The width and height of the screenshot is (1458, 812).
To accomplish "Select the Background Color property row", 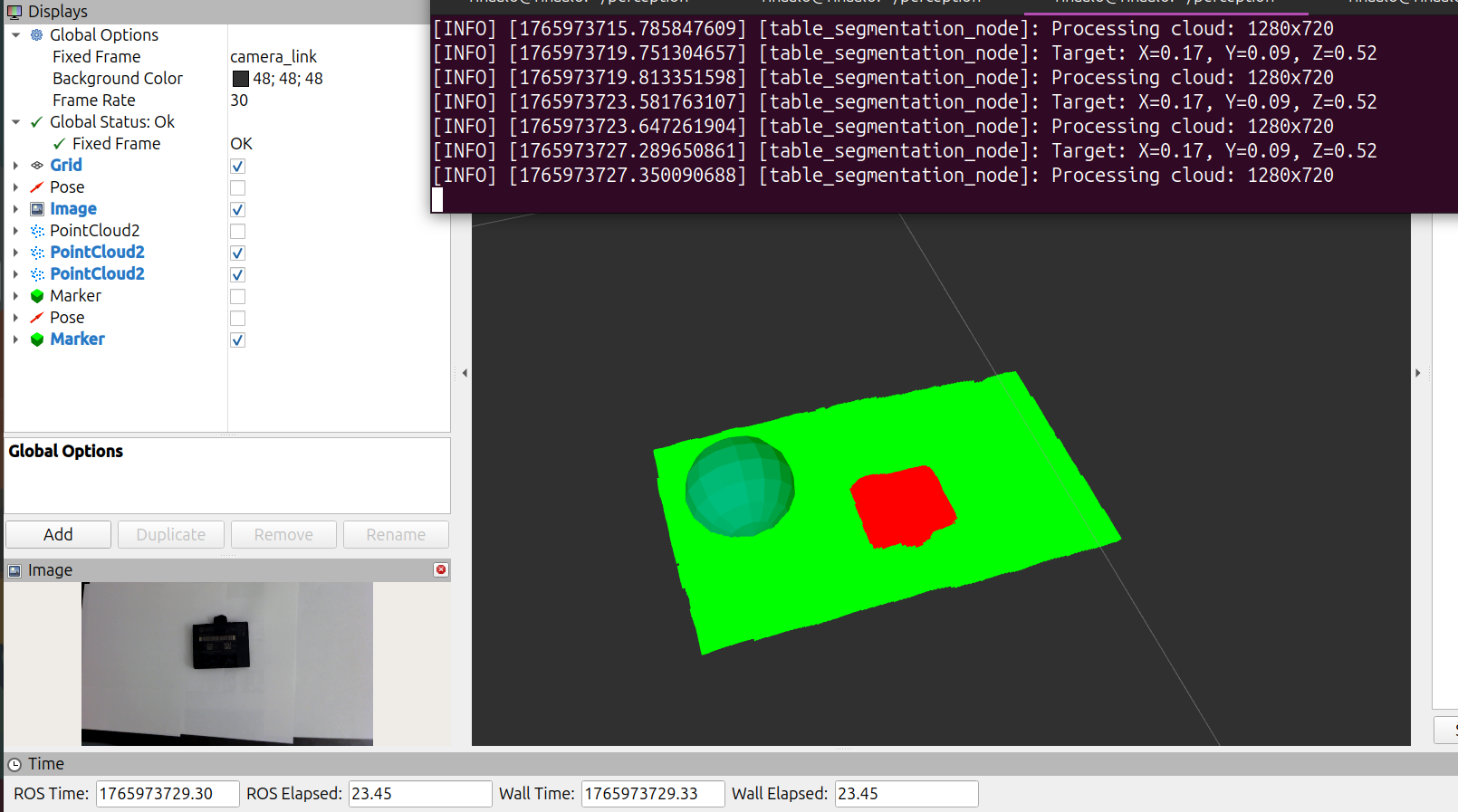I will (227, 78).
